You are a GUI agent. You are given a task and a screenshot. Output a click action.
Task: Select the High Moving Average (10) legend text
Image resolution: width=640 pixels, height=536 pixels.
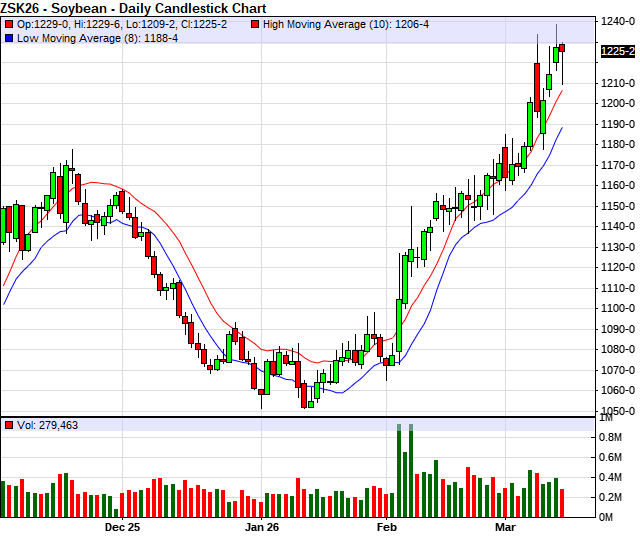coord(346,23)
